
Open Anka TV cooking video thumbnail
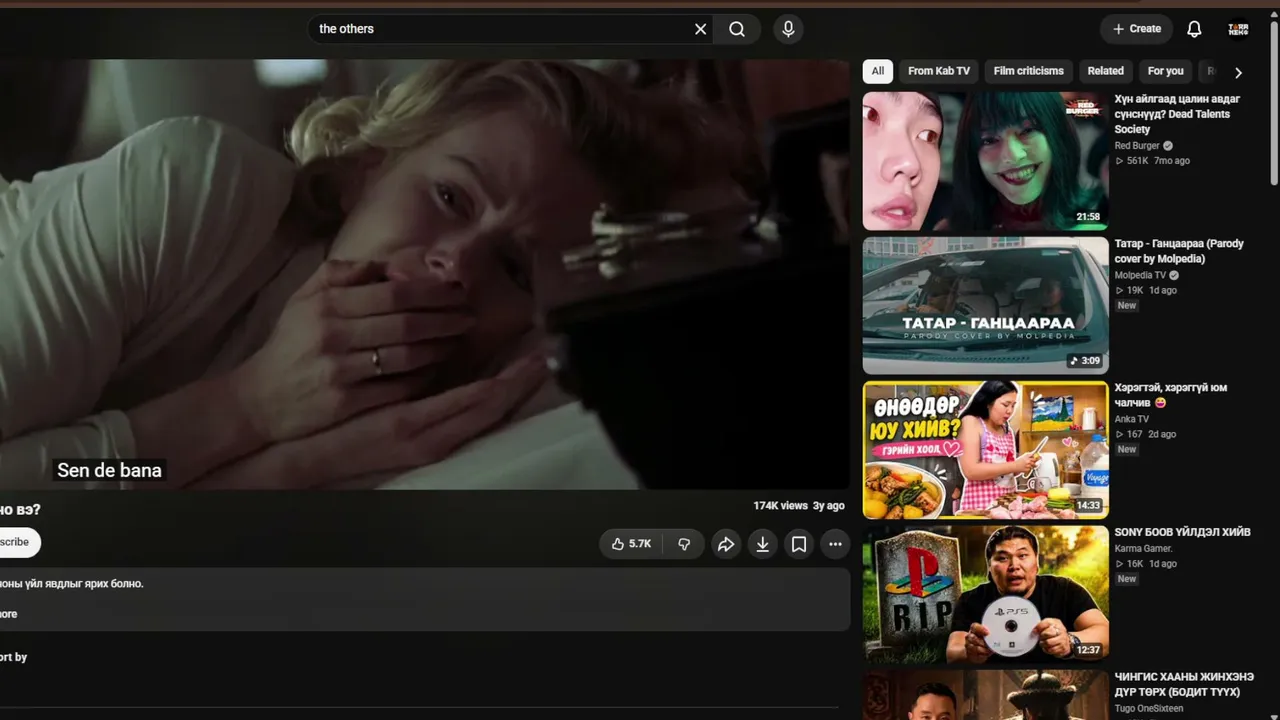(986, 450)
